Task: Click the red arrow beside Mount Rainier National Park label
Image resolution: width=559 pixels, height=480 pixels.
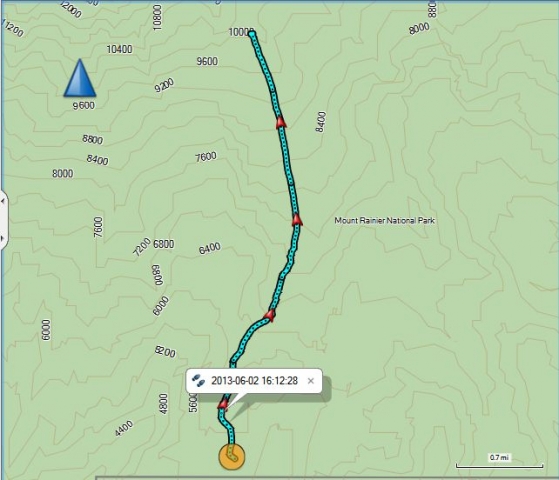Action: click(297, 219)
